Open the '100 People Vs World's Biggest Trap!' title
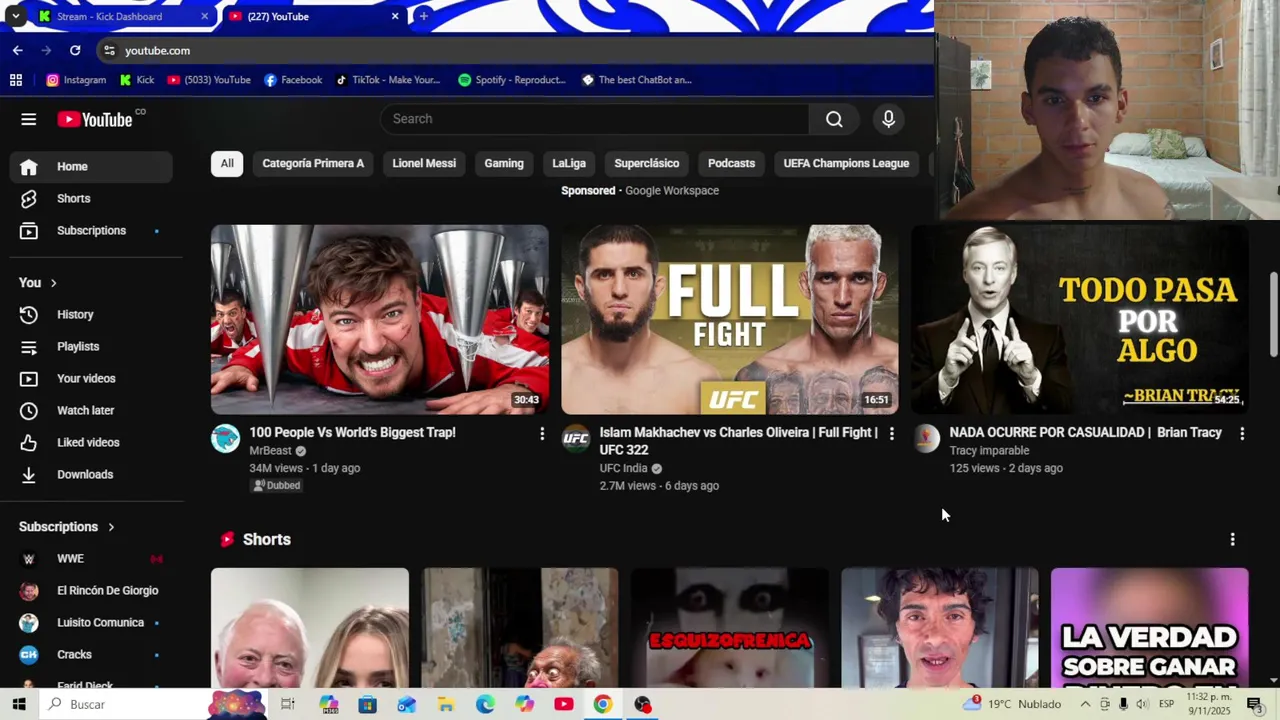1280x720 pixels. (352, 433)
